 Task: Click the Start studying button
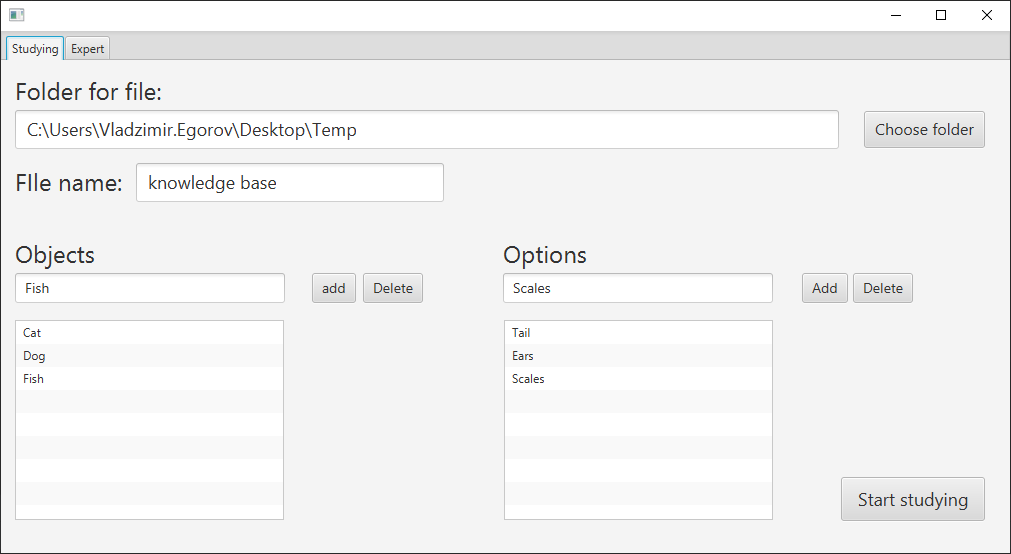tap(912, 499)
